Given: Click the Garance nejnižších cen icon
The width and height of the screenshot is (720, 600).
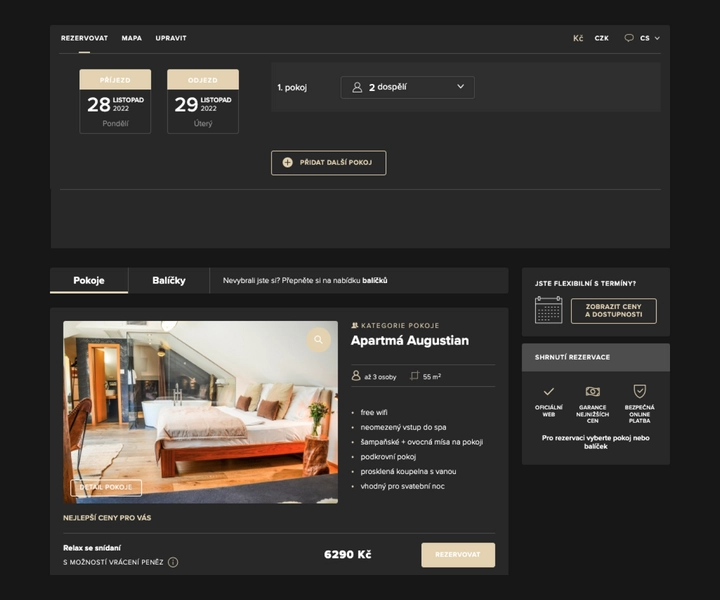Looking at the screenshot, I should [x=592, y=391].
